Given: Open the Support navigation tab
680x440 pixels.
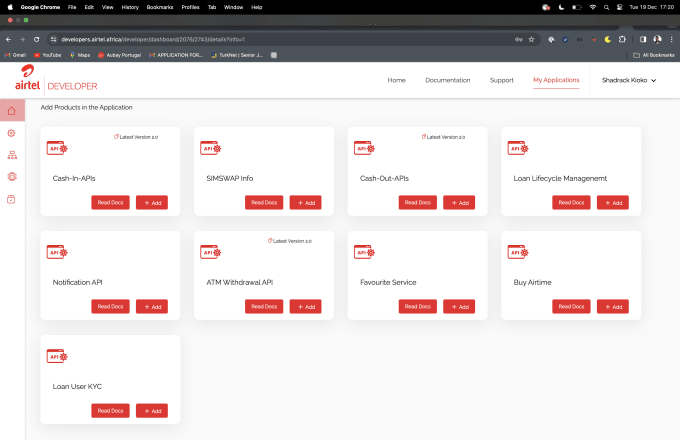Looking at the screenshot, I should 501,80.
